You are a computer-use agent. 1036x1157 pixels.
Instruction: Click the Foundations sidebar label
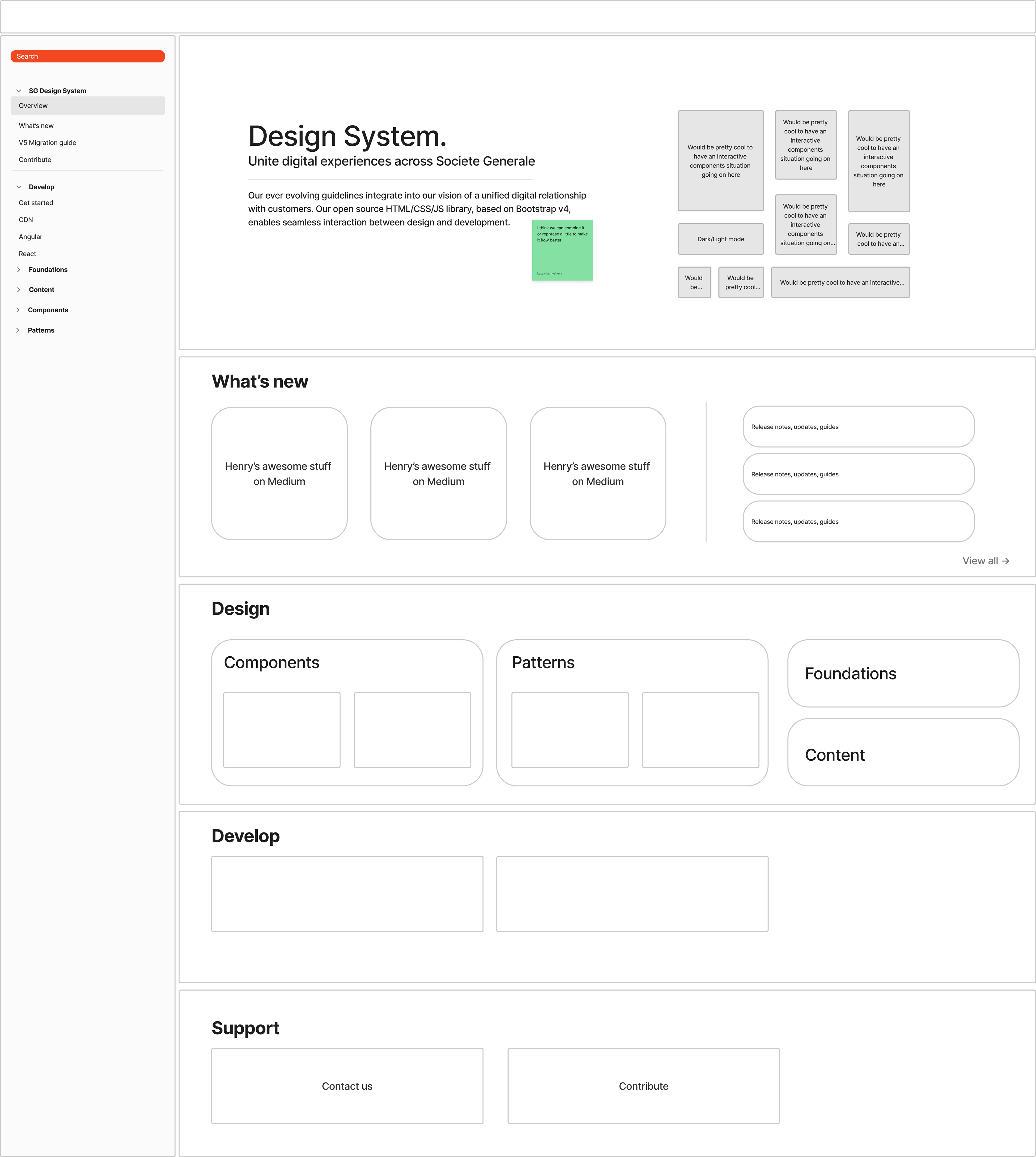tap(48, 270)
